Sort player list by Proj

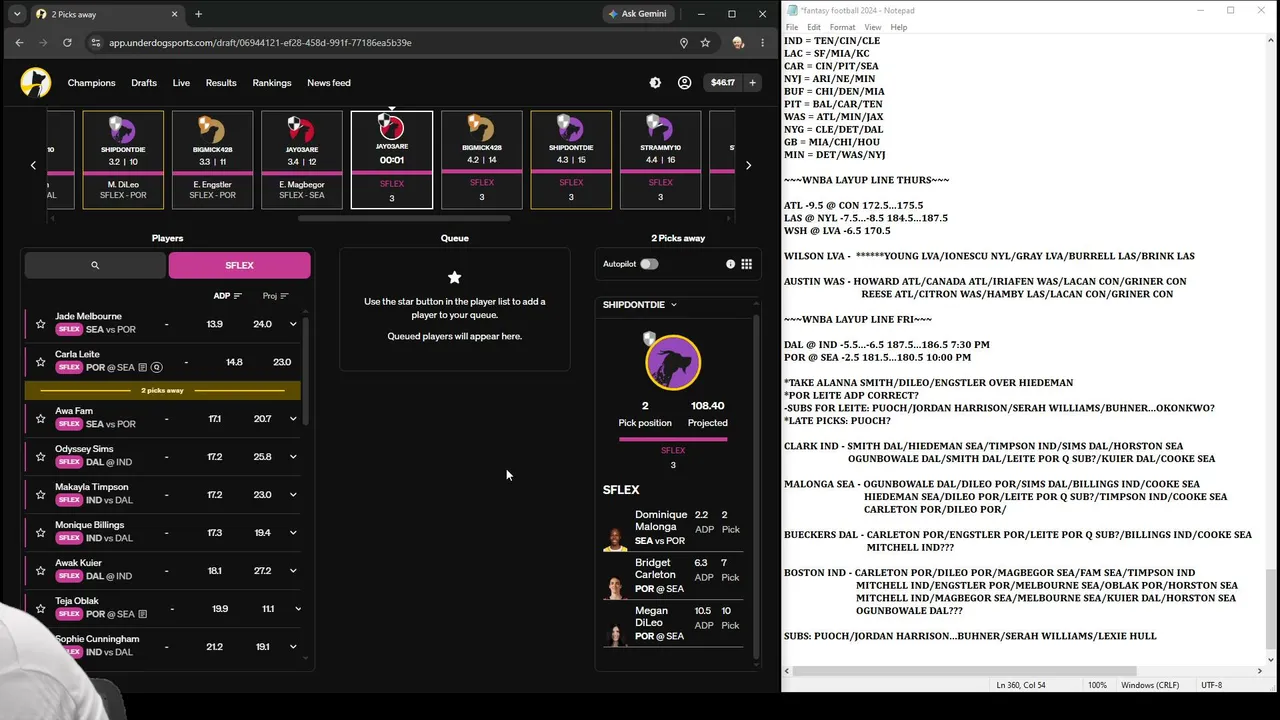click(275, 296)
